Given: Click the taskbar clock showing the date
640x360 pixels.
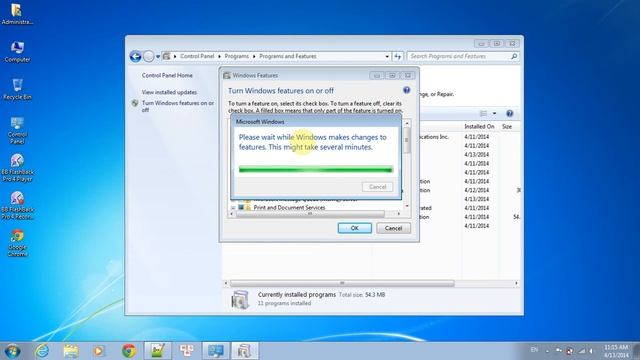Looking at the screenshot, I should pos(616,351).
